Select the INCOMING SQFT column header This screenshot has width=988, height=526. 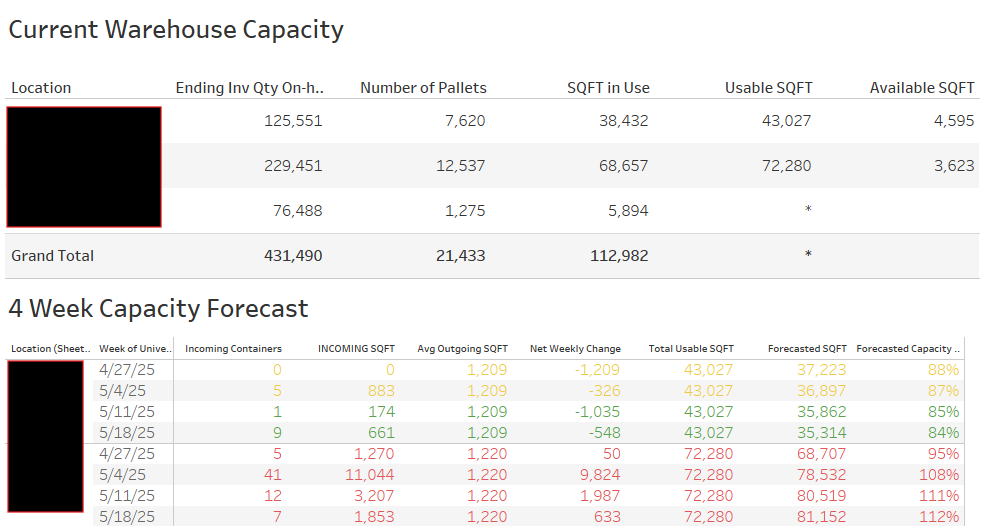coord(356,349)
